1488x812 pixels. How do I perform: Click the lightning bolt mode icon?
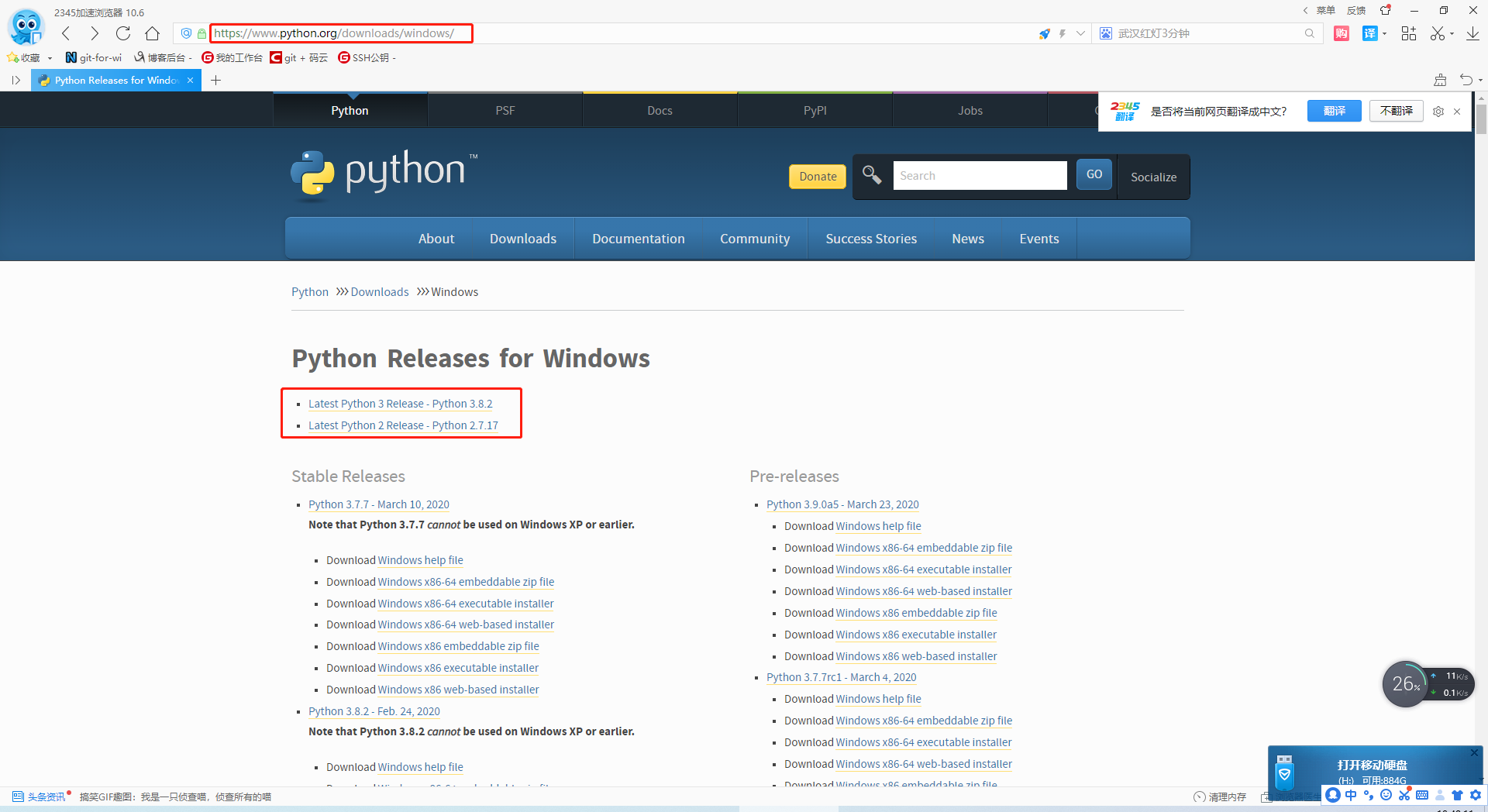pos(1063,33)
